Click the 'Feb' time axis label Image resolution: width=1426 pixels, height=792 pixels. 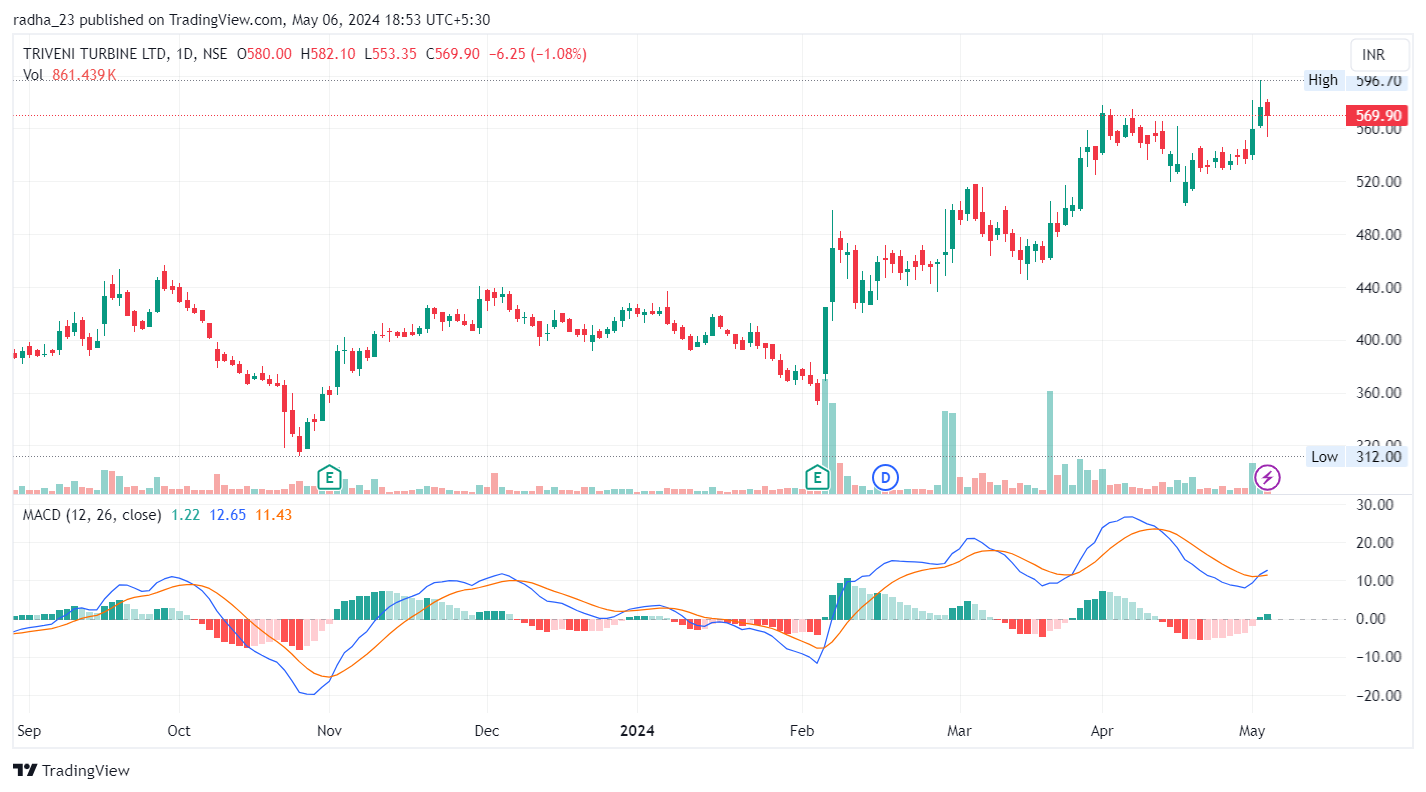[x=802, y=730]
